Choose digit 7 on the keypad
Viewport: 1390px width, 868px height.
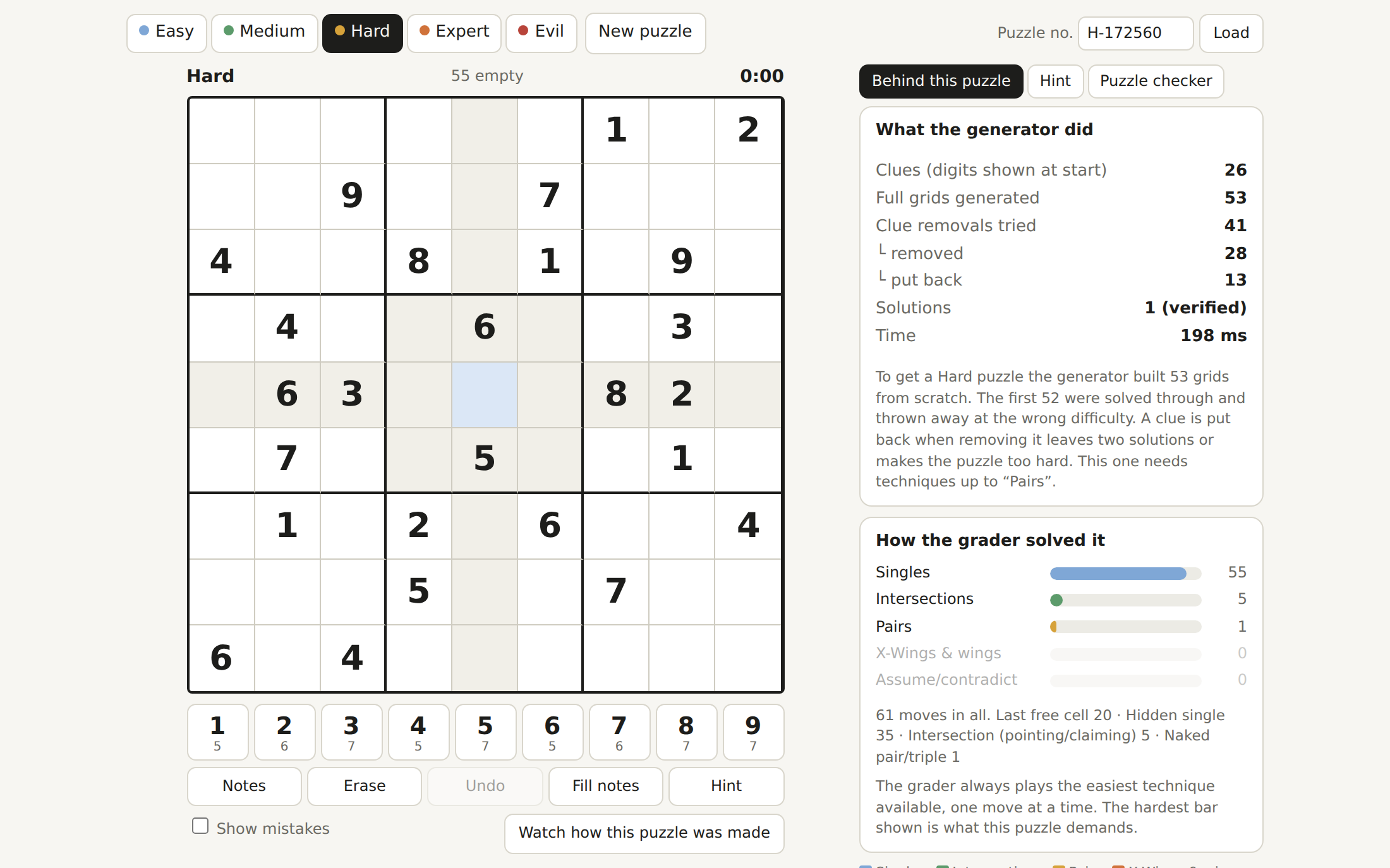coord(619,732)
